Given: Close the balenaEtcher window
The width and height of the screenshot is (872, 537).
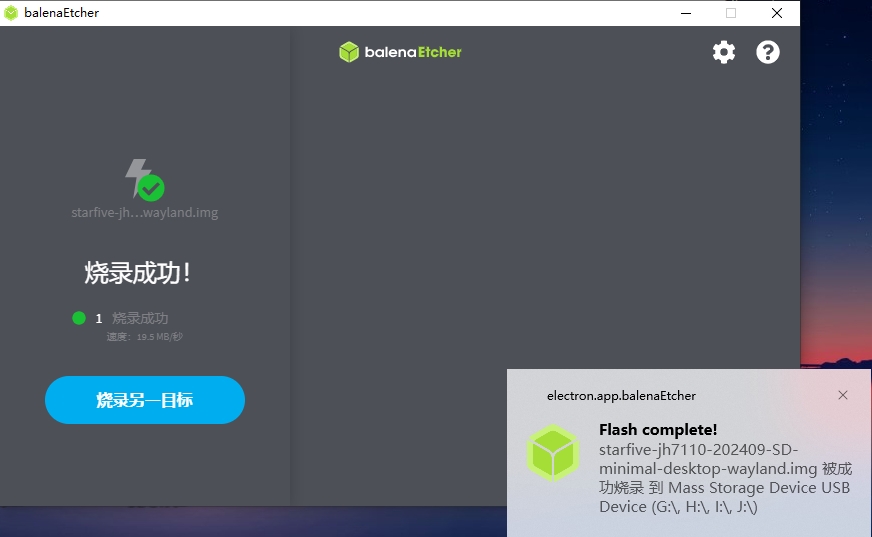Looking at the screenshot, I should [x=777, y=13].
